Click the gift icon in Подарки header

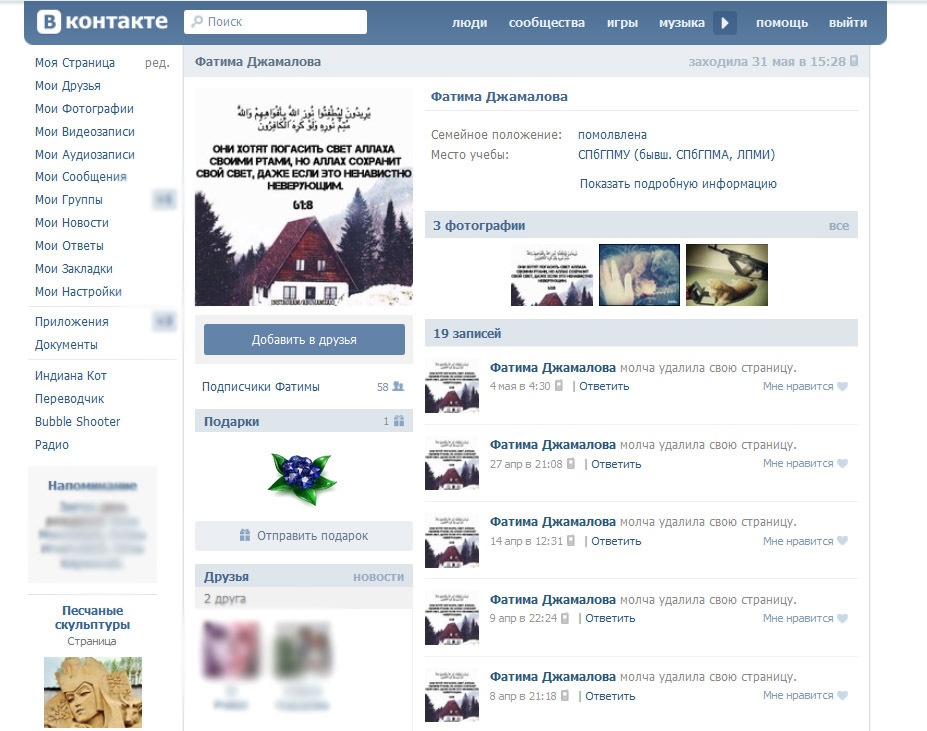pyautogui.click(x=399, y=421)
